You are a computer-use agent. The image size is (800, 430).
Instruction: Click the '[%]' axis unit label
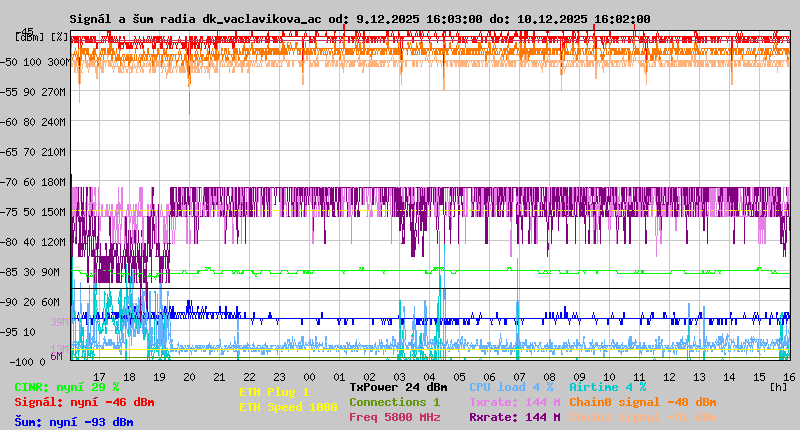(x=59, y=37)
